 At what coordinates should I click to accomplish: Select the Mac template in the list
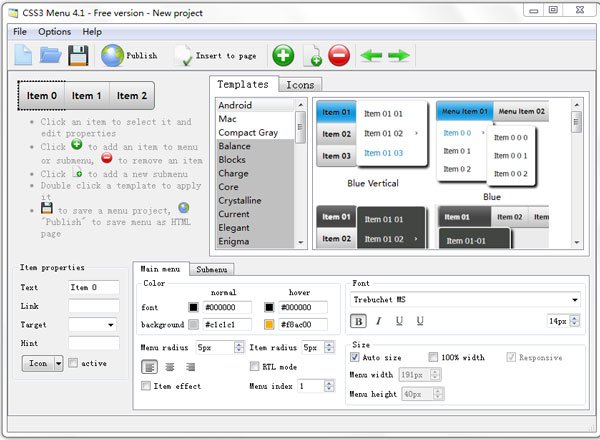pyautogui.click(x=255, y=119)
